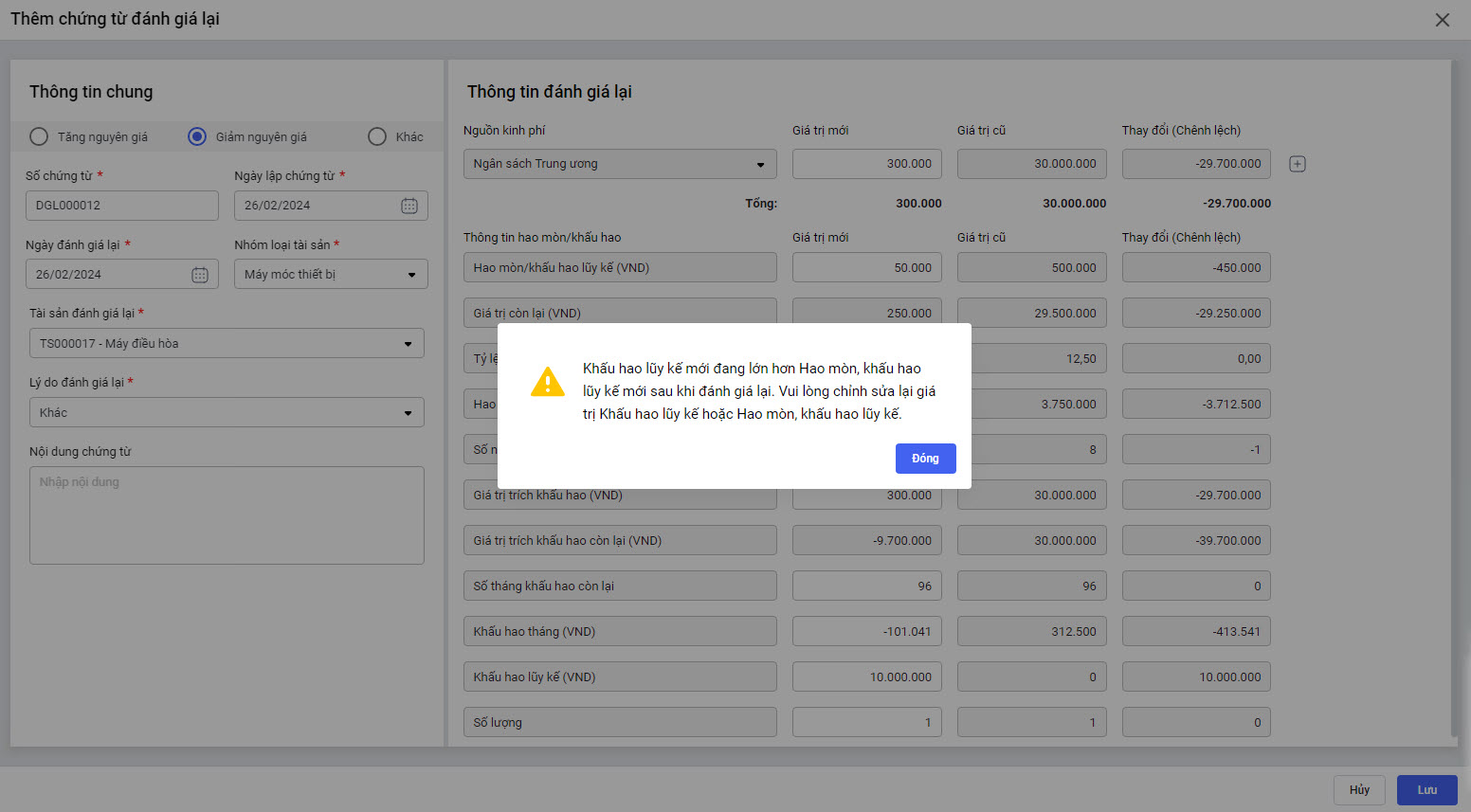Select Giảm nguyên giá radio option

pyautogui.click(x=197, y=136)
